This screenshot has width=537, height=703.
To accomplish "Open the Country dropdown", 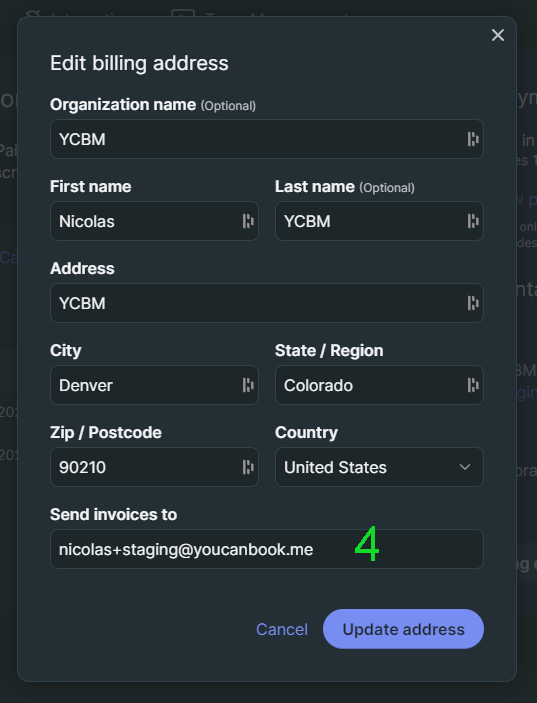I will coord(379,467).
